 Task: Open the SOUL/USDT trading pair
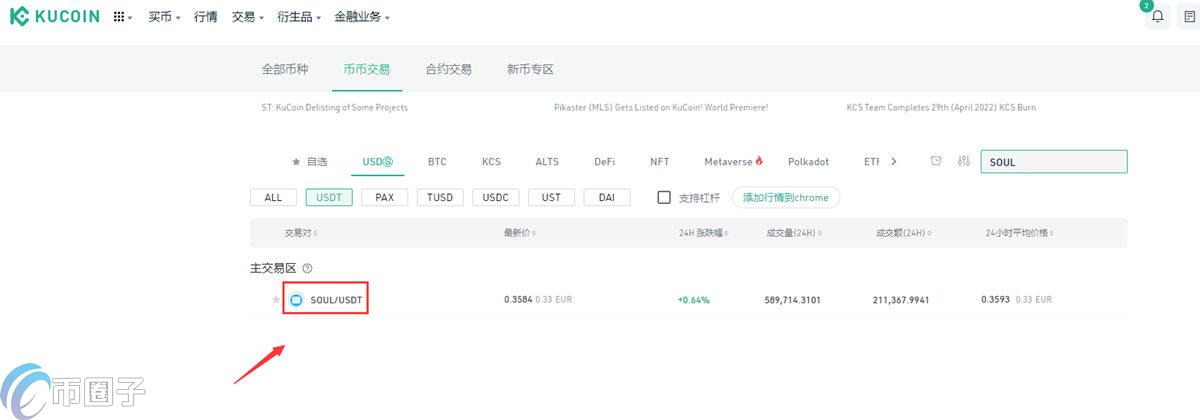pos(336,300)
